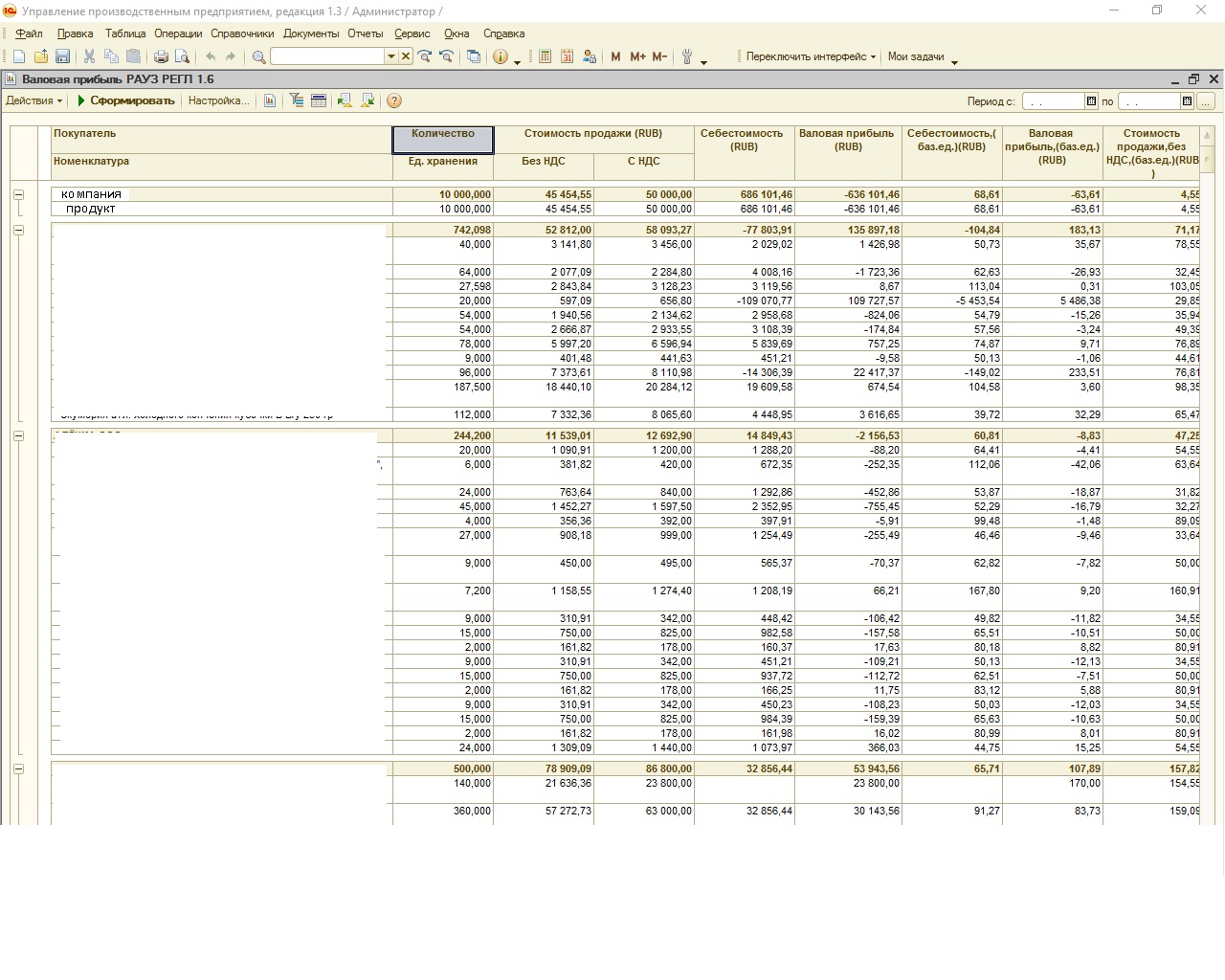Click the chart icon next to Настройка
This screenshot has height=980, width=1225.
coord(270,100)
